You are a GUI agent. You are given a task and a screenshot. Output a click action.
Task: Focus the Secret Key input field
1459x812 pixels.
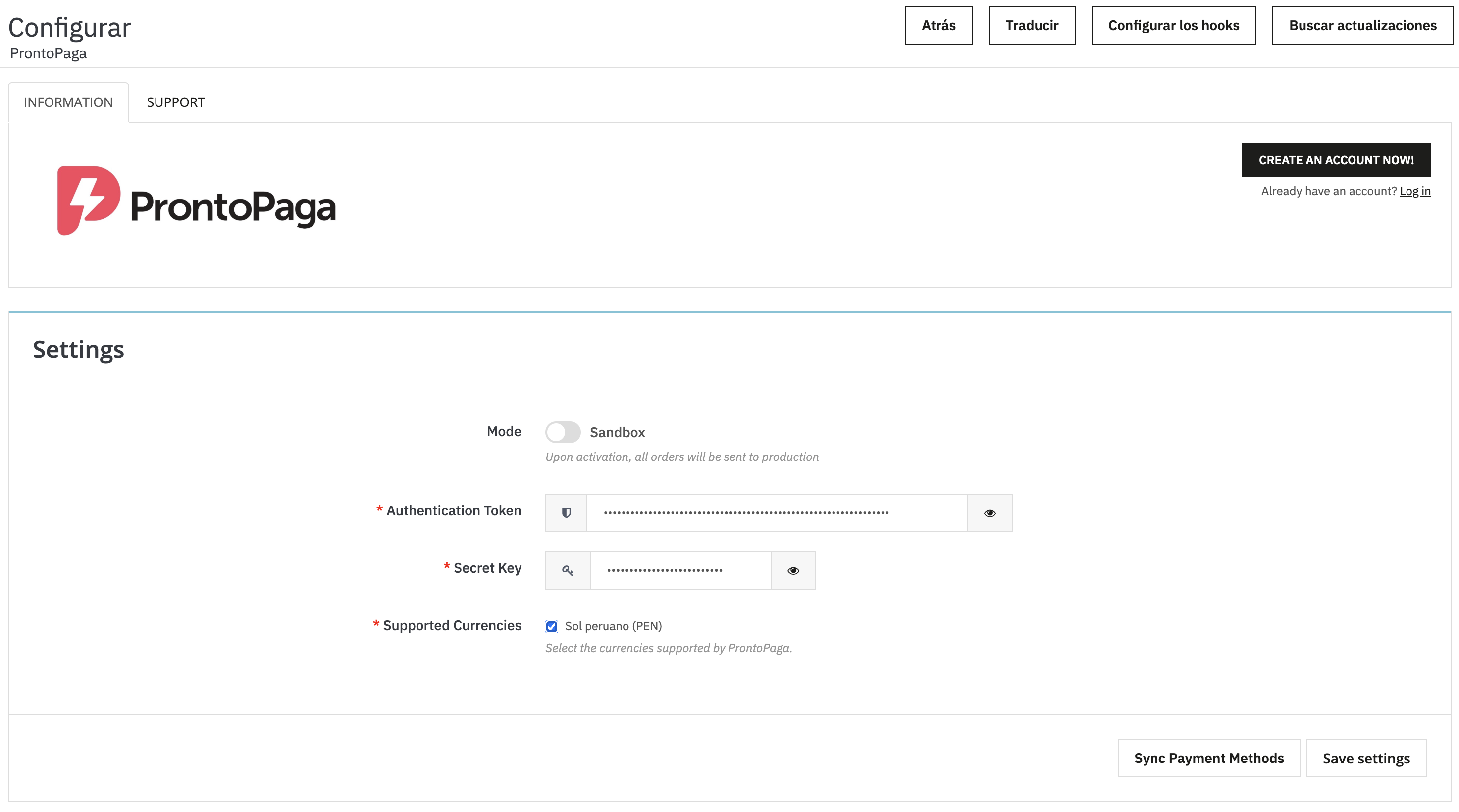pyautogui.click(x=679, y=570)
